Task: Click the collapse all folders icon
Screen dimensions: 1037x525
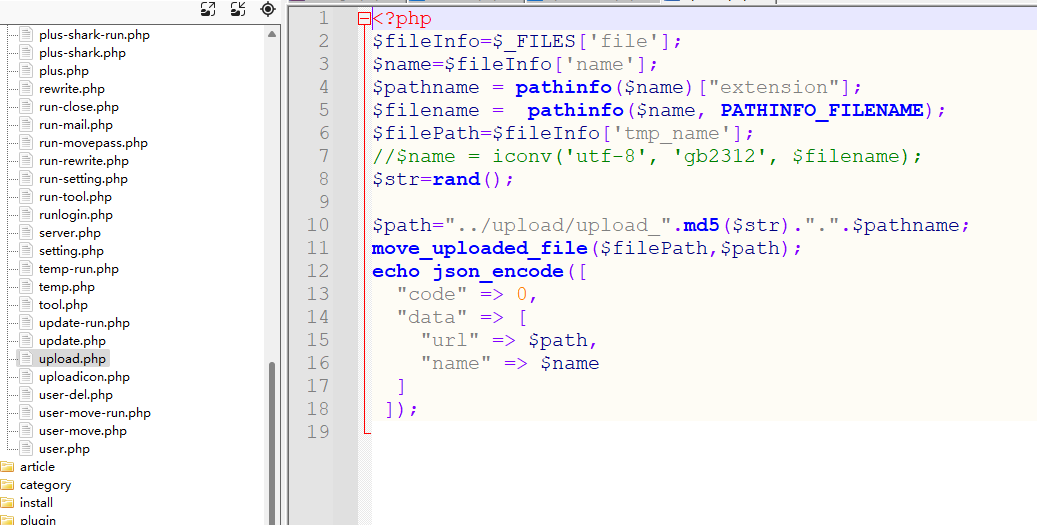Action: pyautogui.click(x=238, y=9)
